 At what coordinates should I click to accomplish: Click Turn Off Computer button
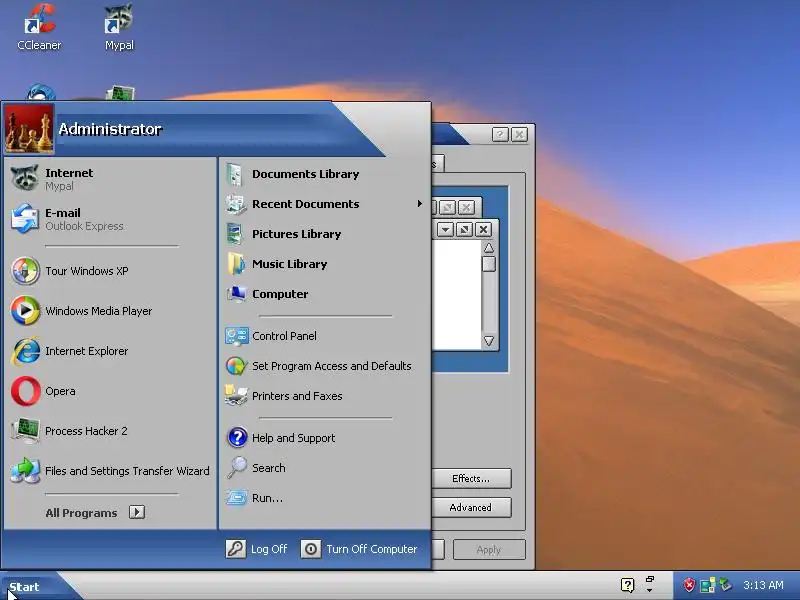[x=359, y=549]
